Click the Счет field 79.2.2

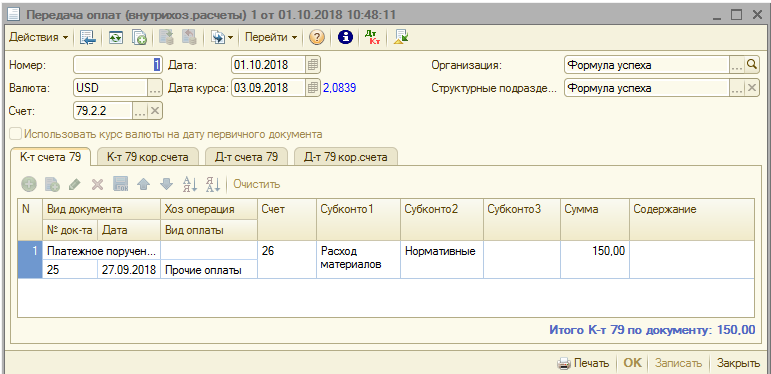103,111
